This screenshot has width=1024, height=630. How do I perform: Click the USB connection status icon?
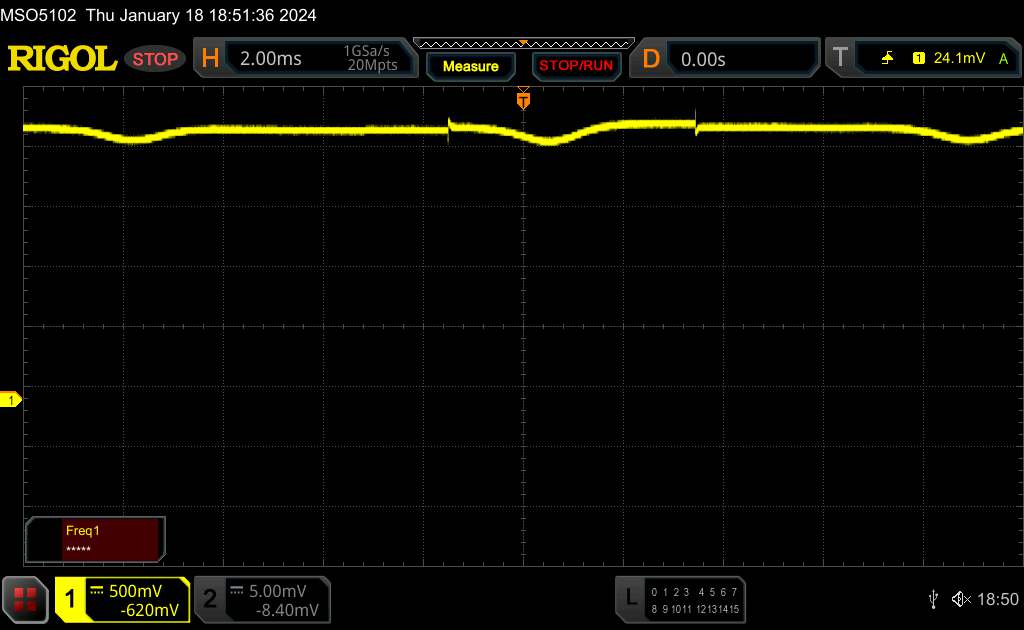pos(933,598)
